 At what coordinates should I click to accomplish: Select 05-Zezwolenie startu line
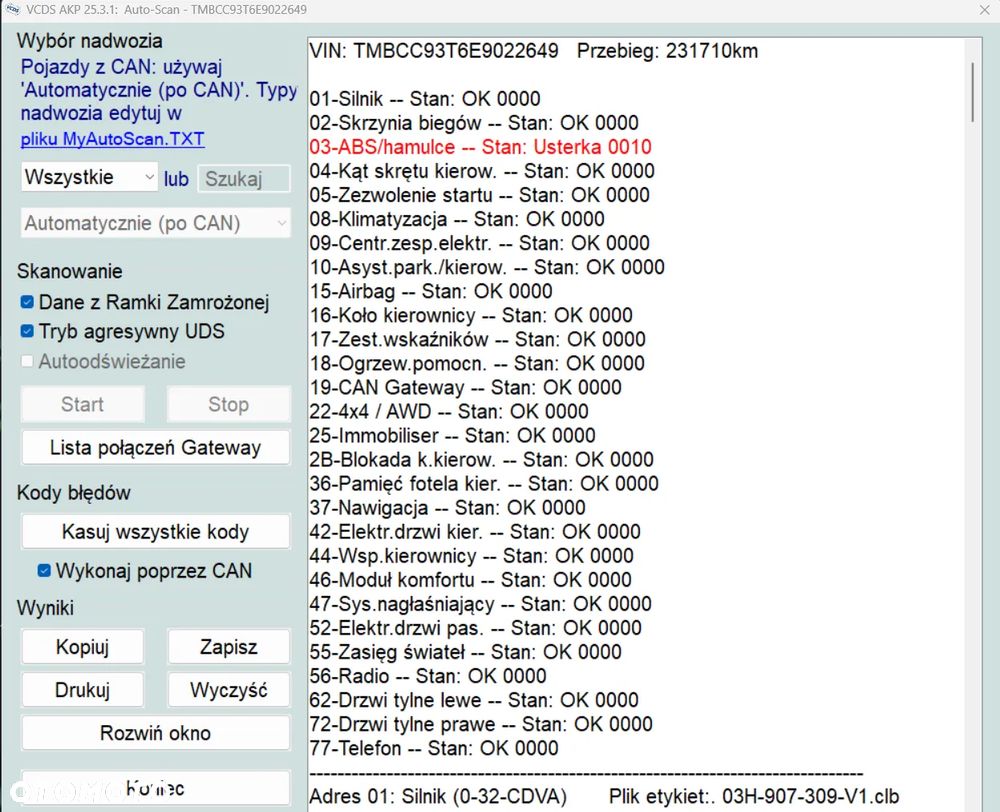tap(480, 195)
